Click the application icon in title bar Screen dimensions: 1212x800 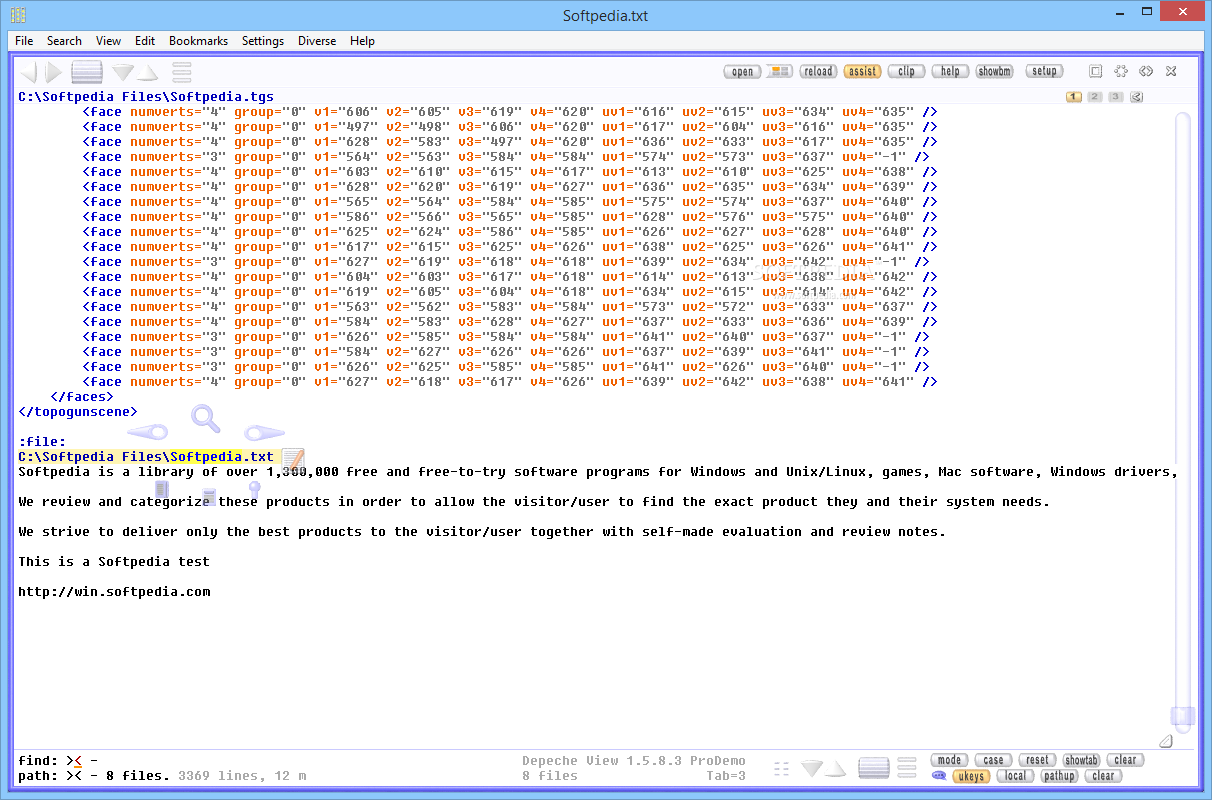[x=18, y=15]
